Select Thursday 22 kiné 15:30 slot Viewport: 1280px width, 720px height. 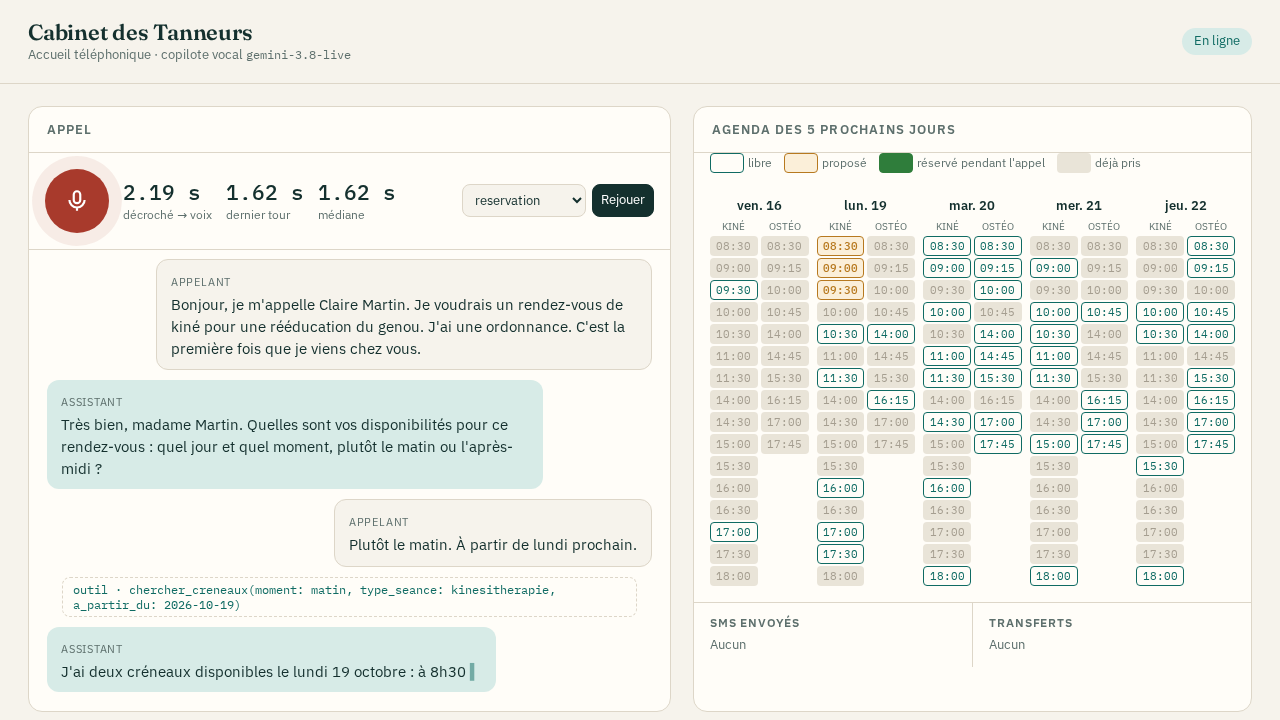1160,466
